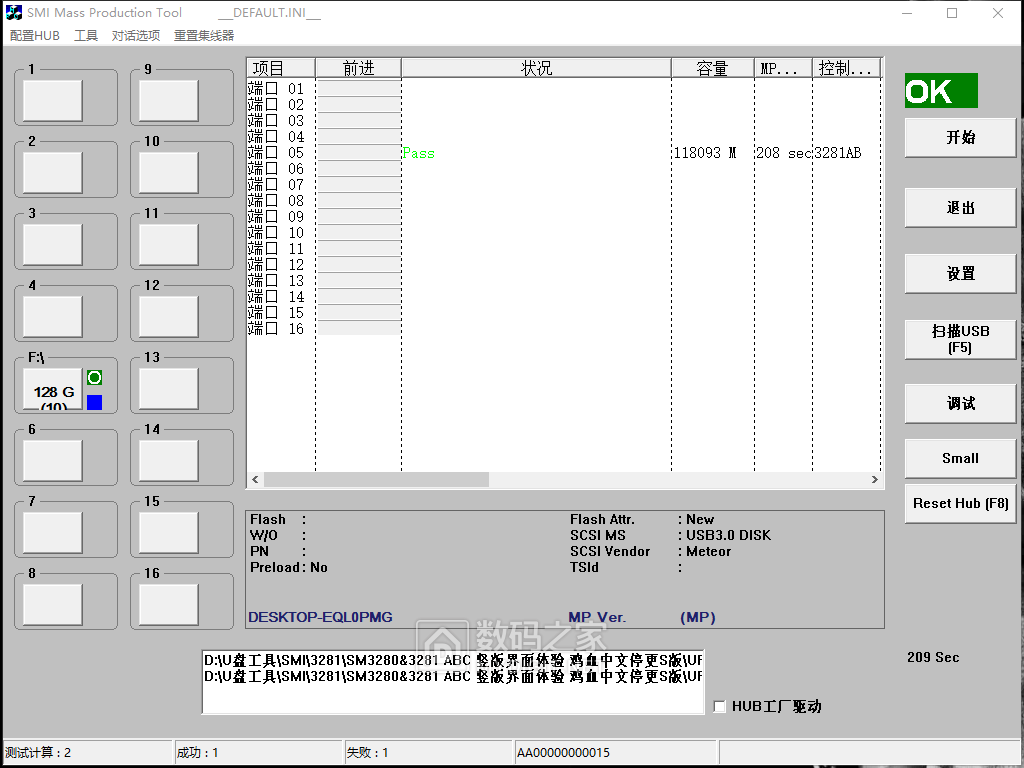
Task: Click the blue square indicator at port 5
Action: point(94,402)
